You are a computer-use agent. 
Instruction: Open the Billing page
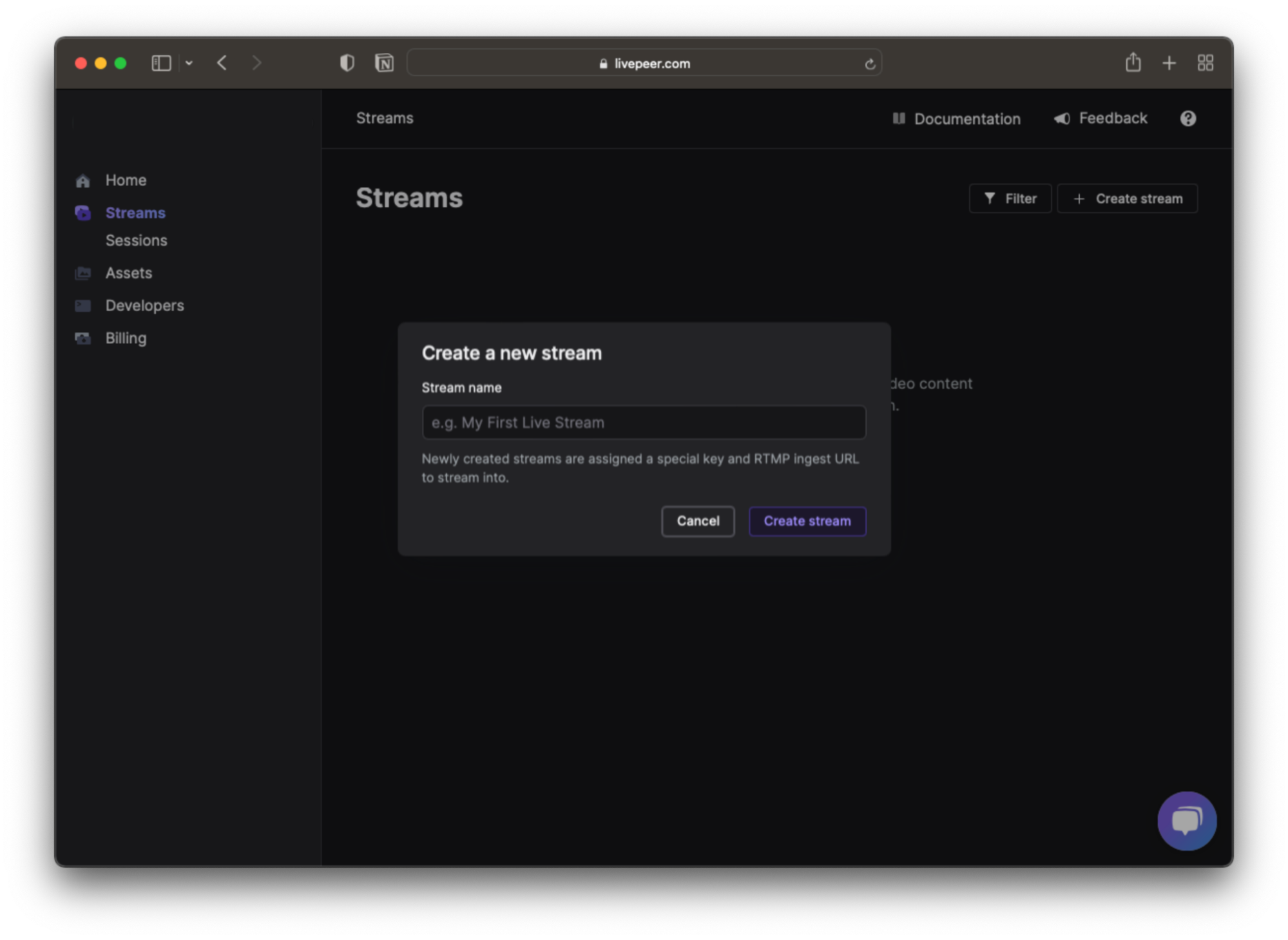(x=126, y=338)
